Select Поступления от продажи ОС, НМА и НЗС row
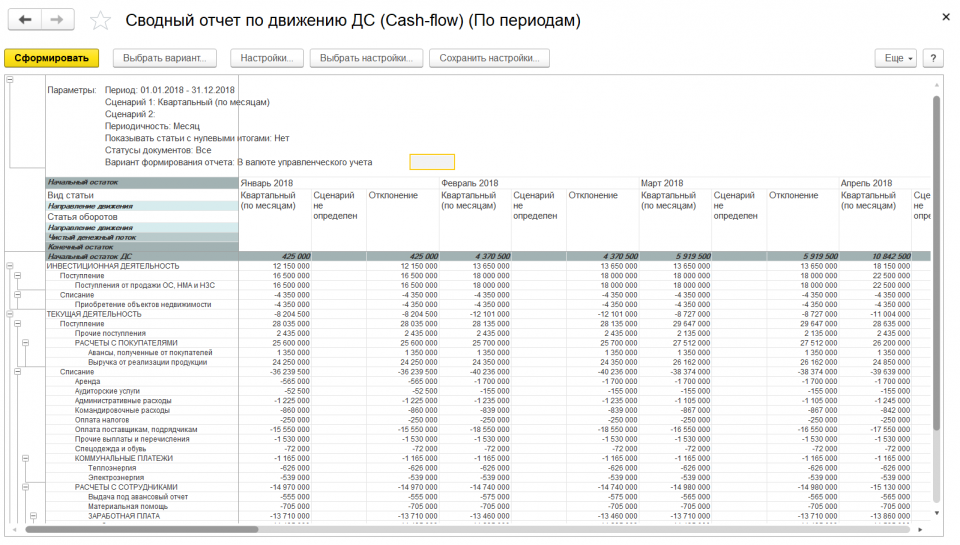The width and height of the screenshot is (960, 545). (144, 285)
